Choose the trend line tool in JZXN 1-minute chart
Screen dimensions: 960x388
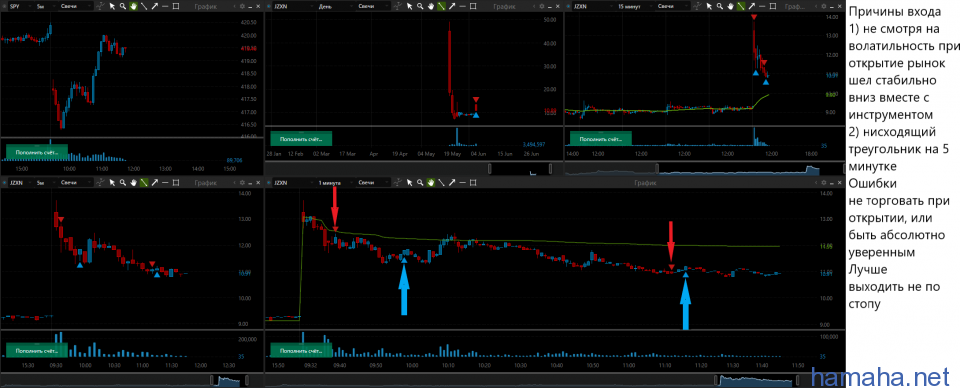pos(441,182)
